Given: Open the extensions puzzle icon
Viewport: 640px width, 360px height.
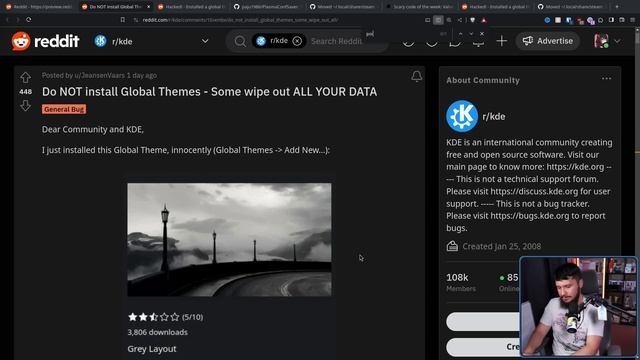Looking at the screenshot, I should coord(600,20).
